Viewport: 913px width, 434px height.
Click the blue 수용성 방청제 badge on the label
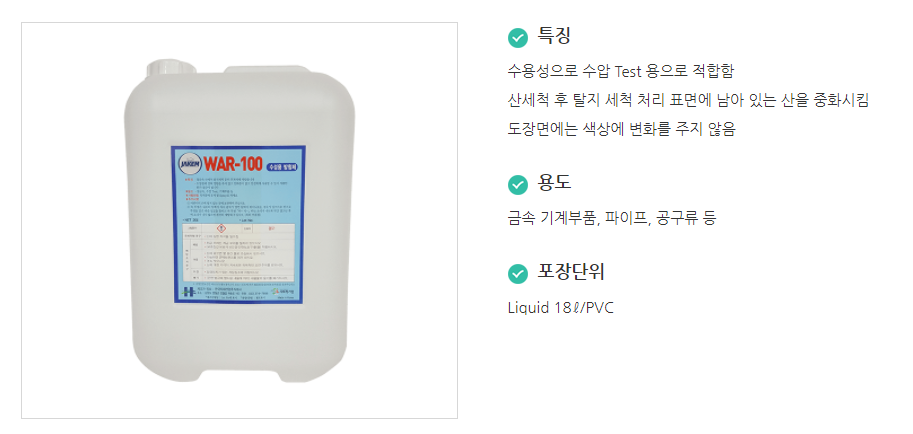point(282,167)
